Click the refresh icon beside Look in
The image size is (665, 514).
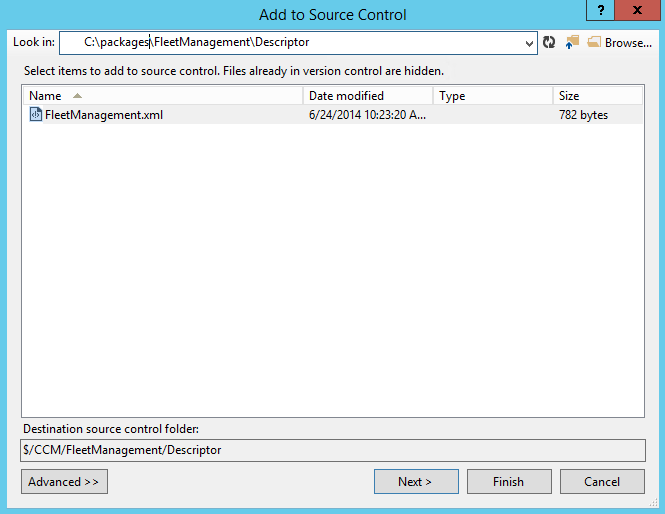[549, 43]
